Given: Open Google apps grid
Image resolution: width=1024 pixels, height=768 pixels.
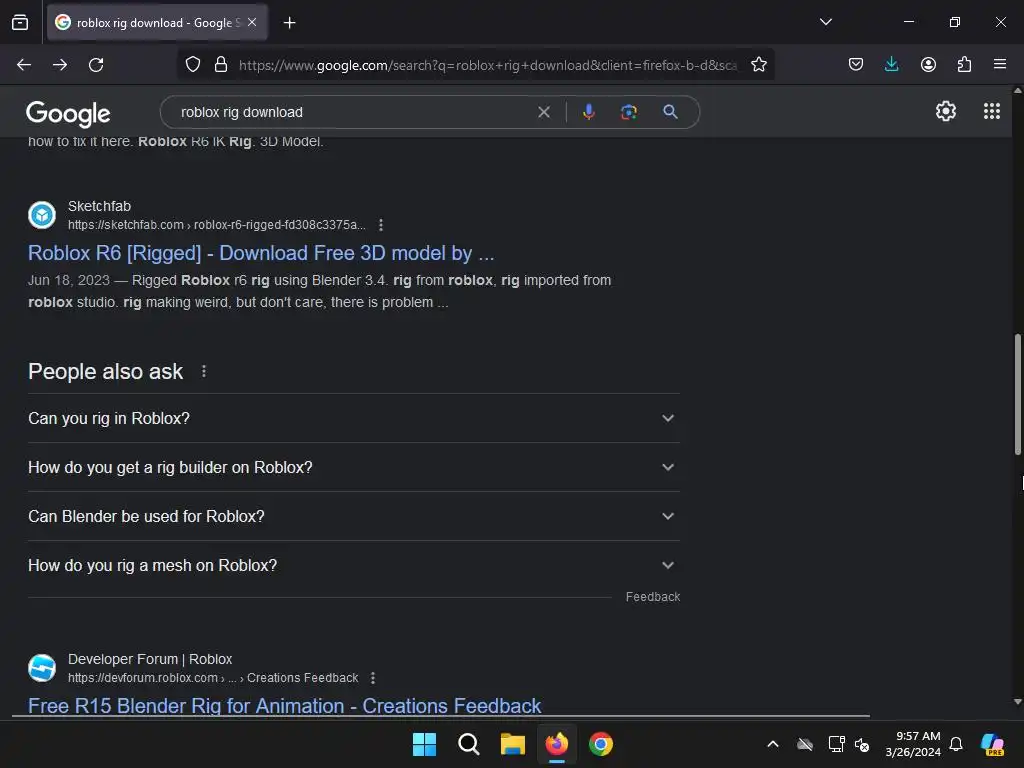Looking at the screenshot, I should 991,111.
